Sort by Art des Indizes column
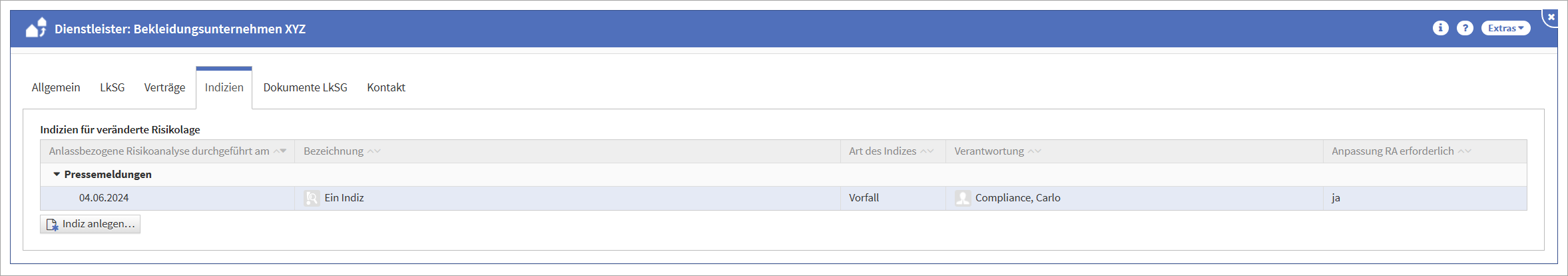 882,151
